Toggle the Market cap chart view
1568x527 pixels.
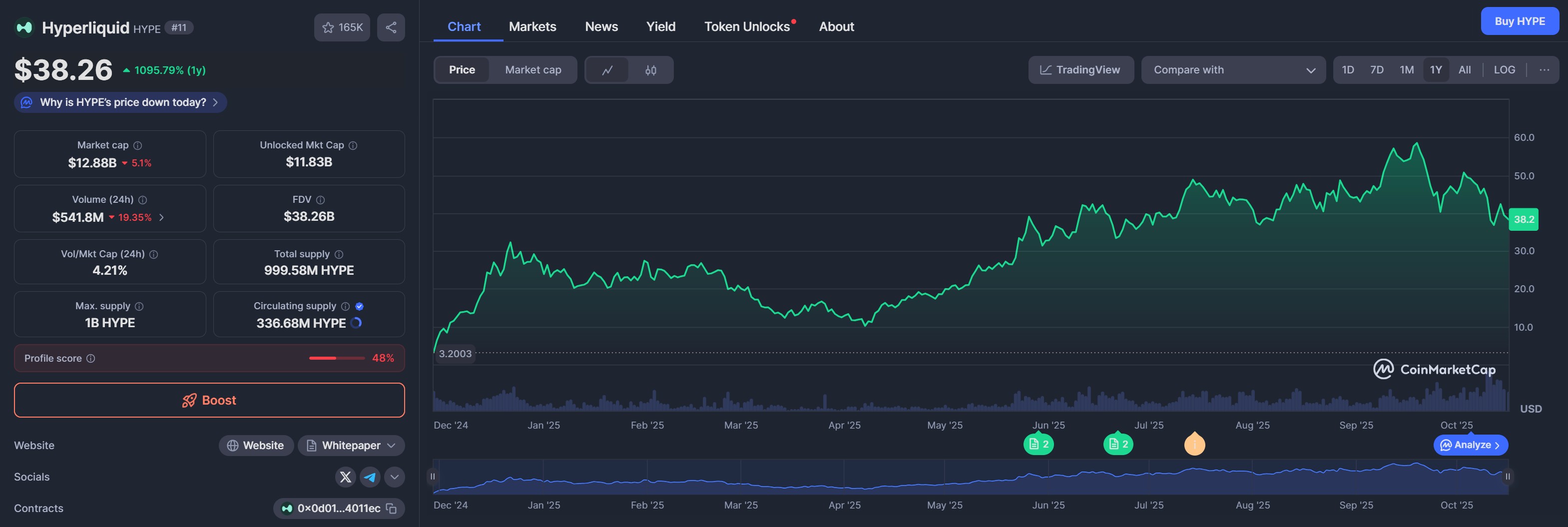click(x=532, y=70)
